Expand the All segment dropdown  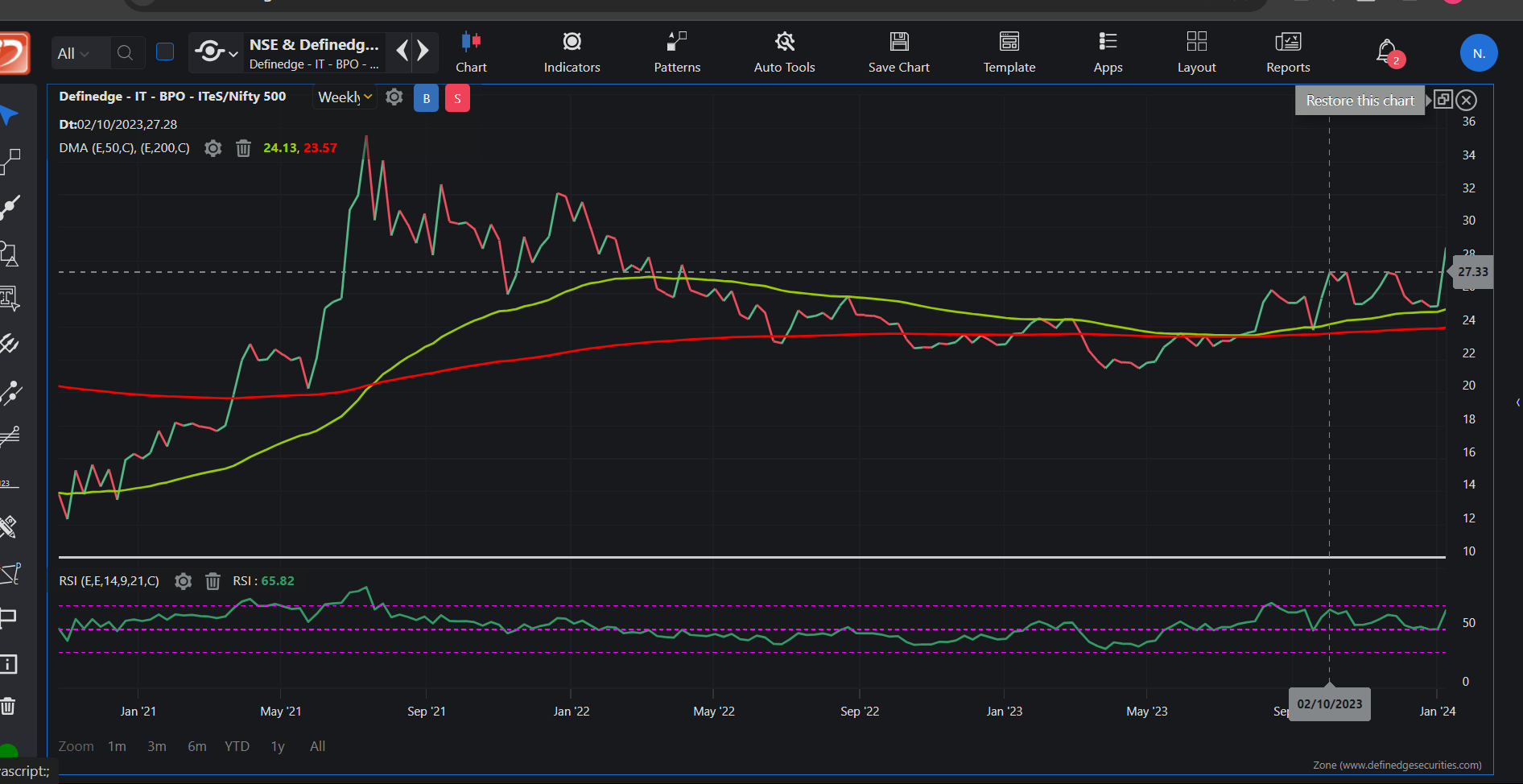[73, 53]
